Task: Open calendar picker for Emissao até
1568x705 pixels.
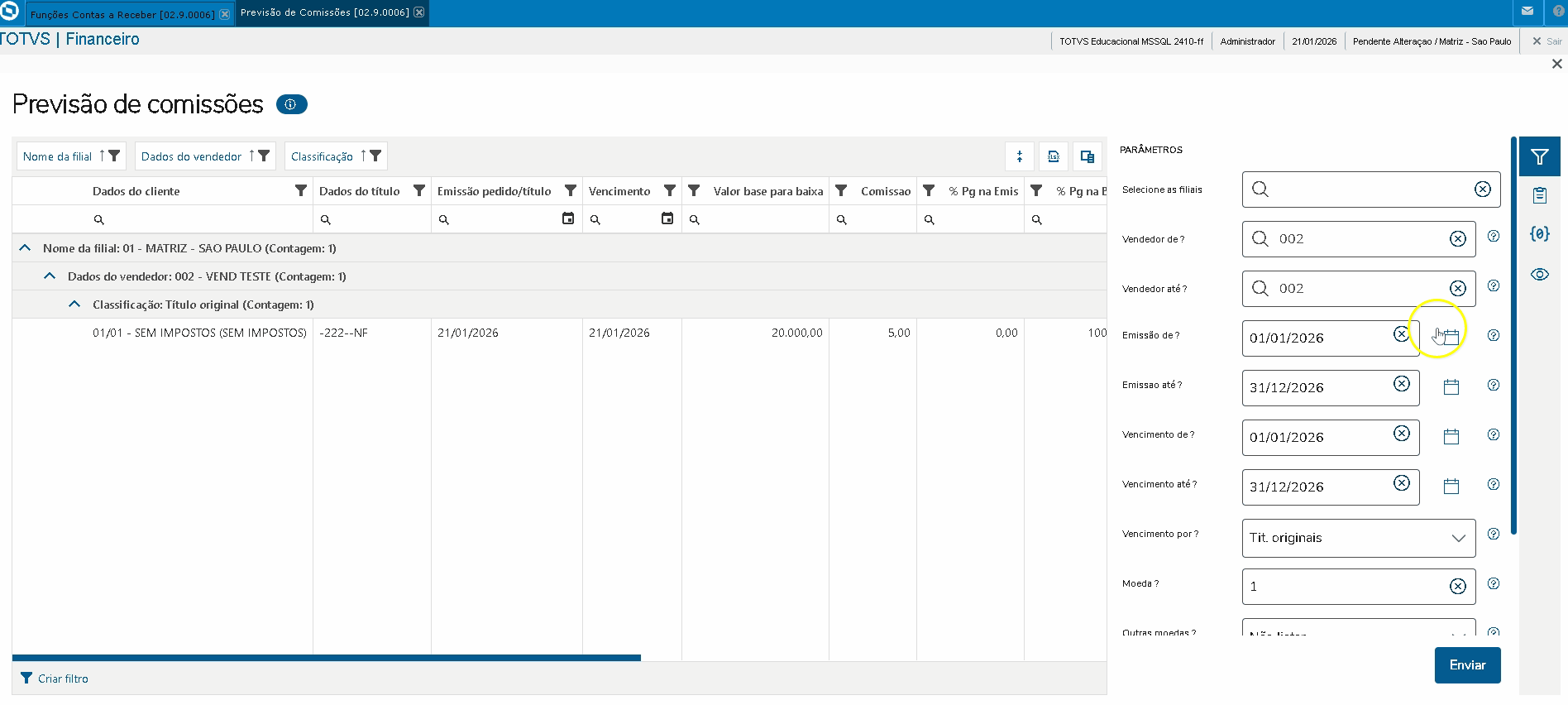Action: pyautogui.click(x=1451, y=387)
